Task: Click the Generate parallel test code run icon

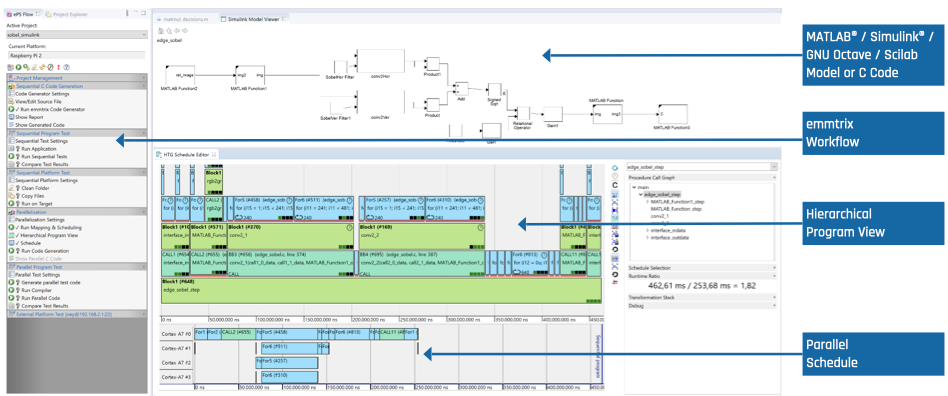Action: [x=11, y=282]
